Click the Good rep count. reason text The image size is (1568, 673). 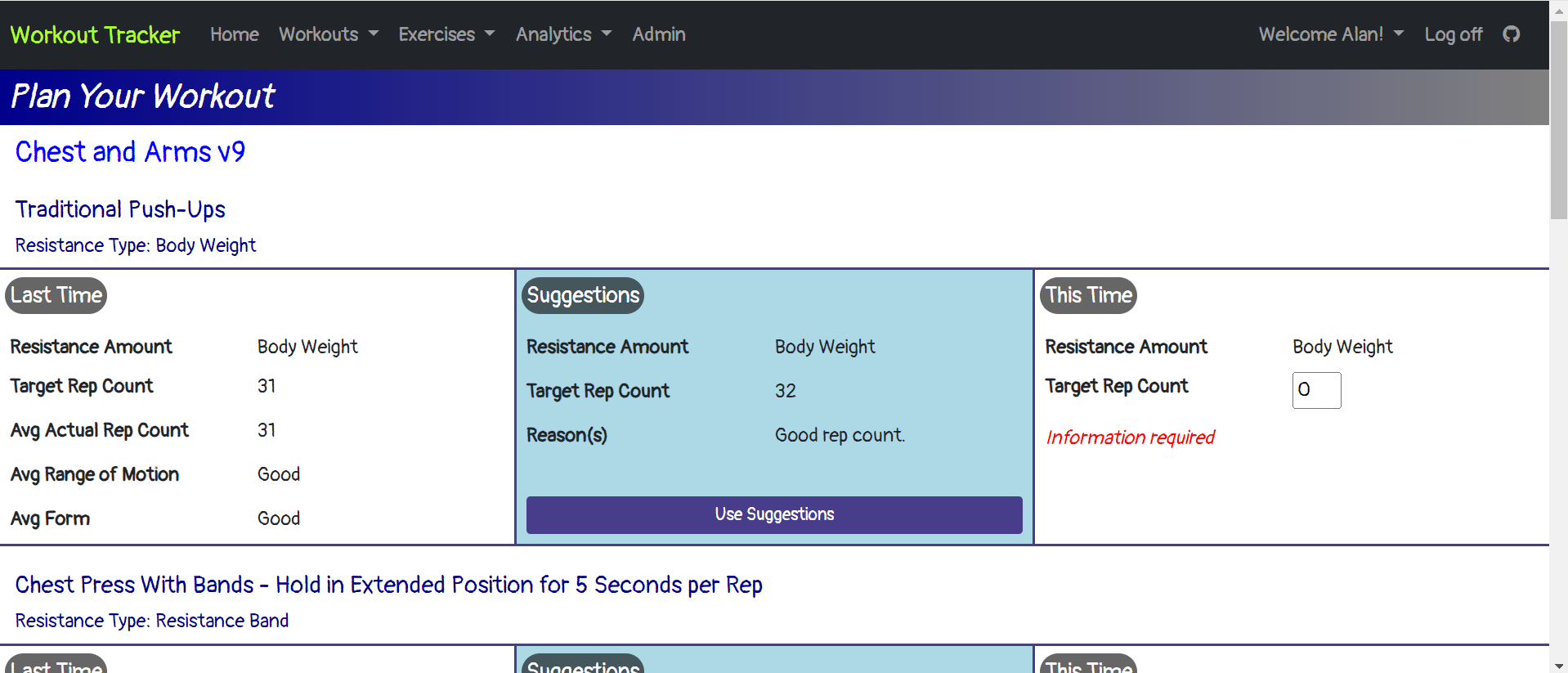point(840,435)
